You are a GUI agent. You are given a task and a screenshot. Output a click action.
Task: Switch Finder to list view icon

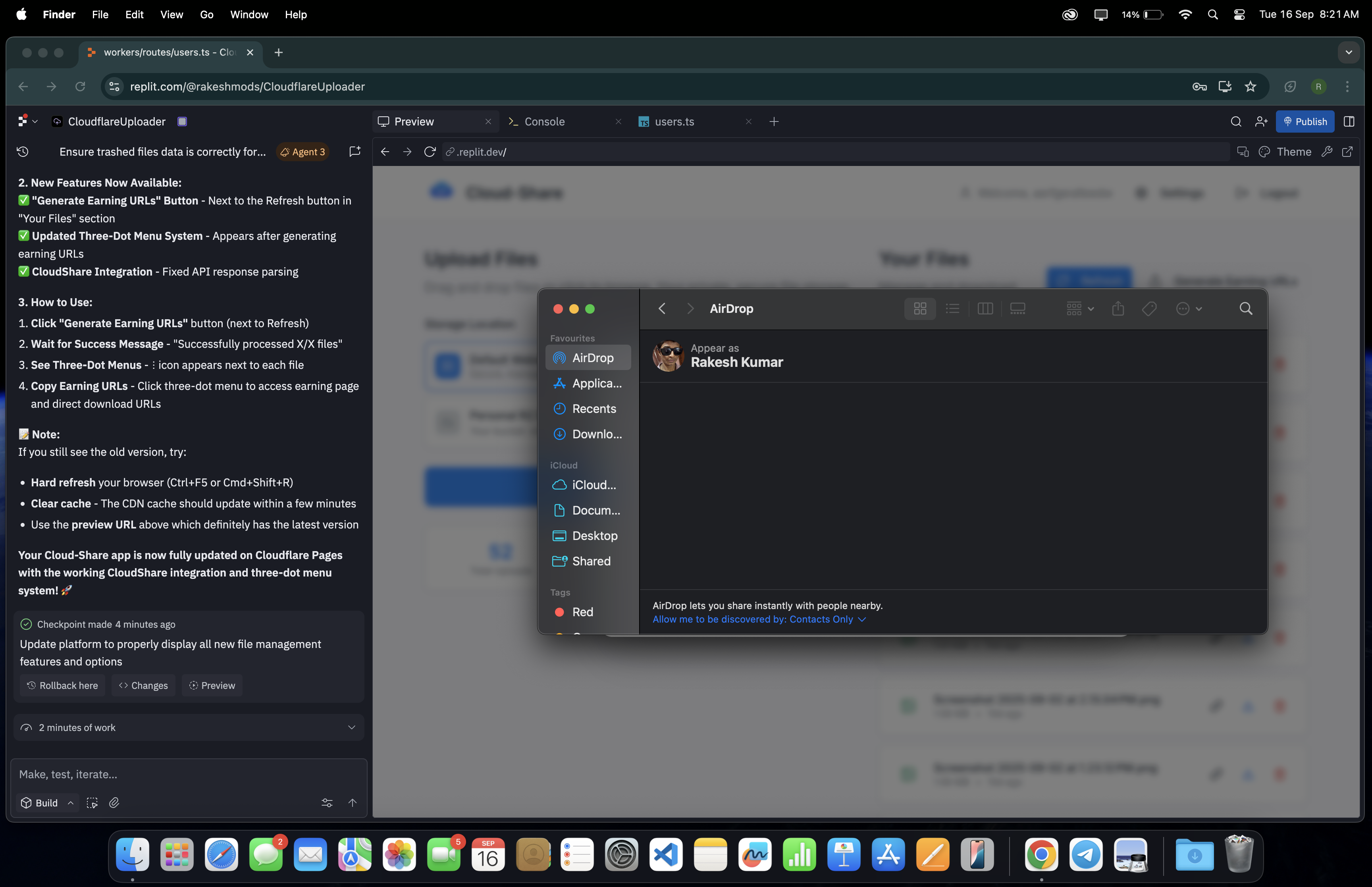(x=952, y=309)
